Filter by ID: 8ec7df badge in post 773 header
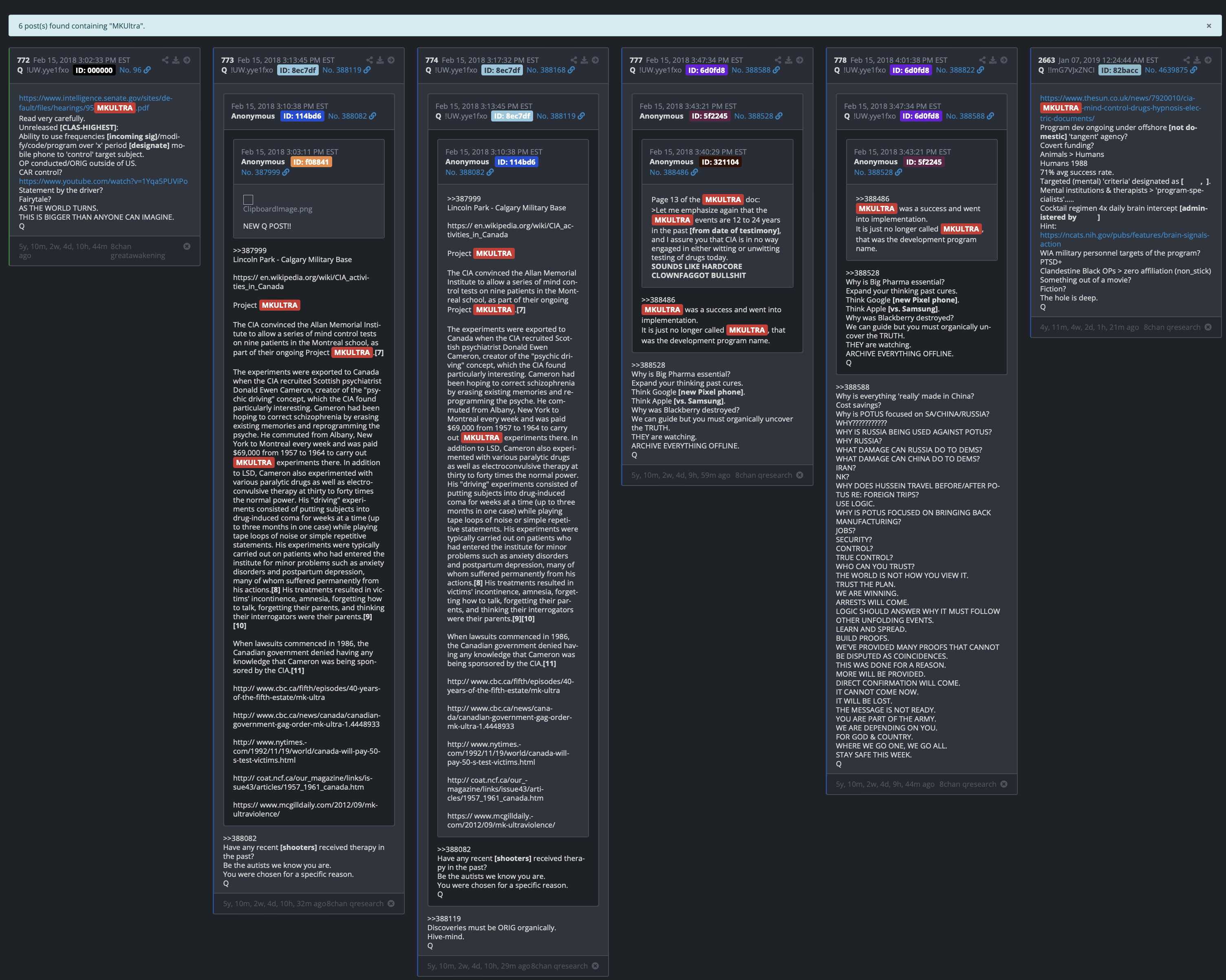Screen dimensions: 1226x980 tap(298, 70)
